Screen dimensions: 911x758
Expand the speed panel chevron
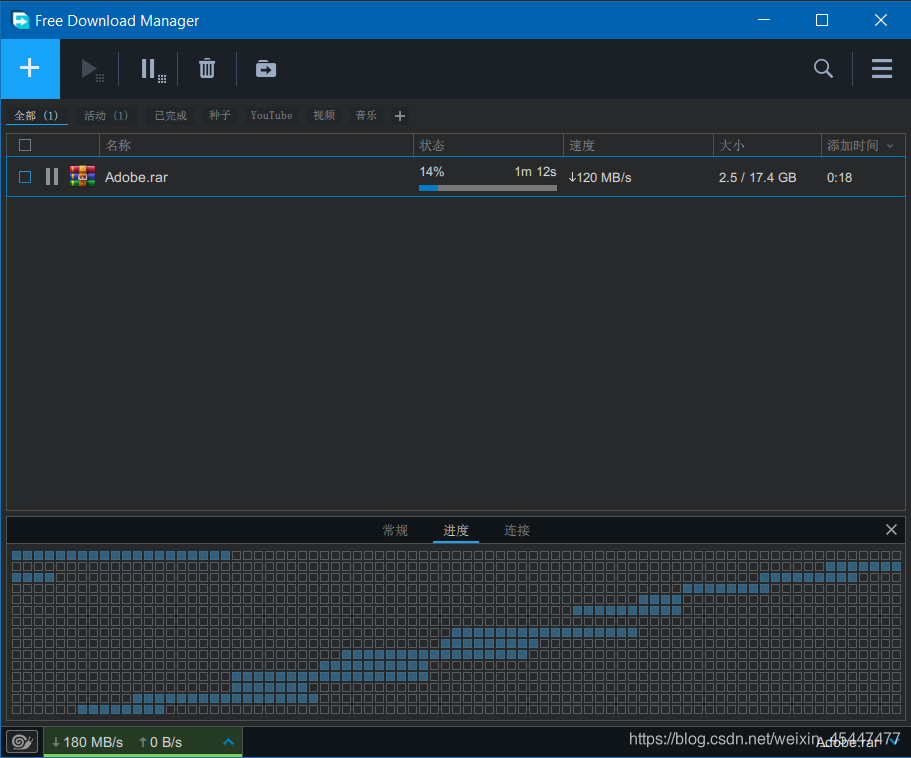228,742
